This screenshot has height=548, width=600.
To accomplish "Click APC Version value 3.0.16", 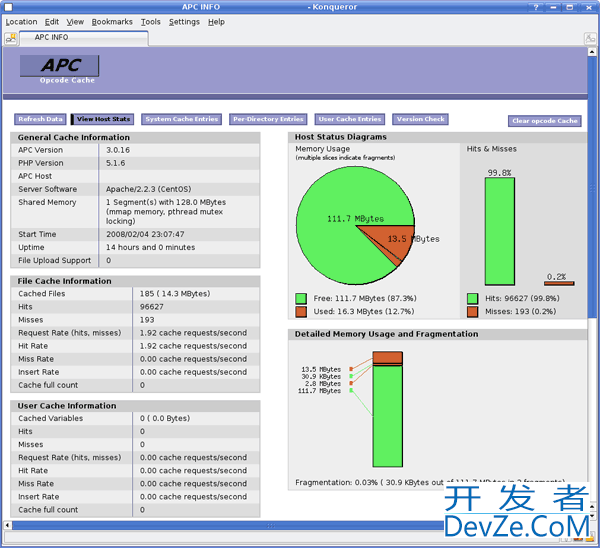I will coord(118,150).
